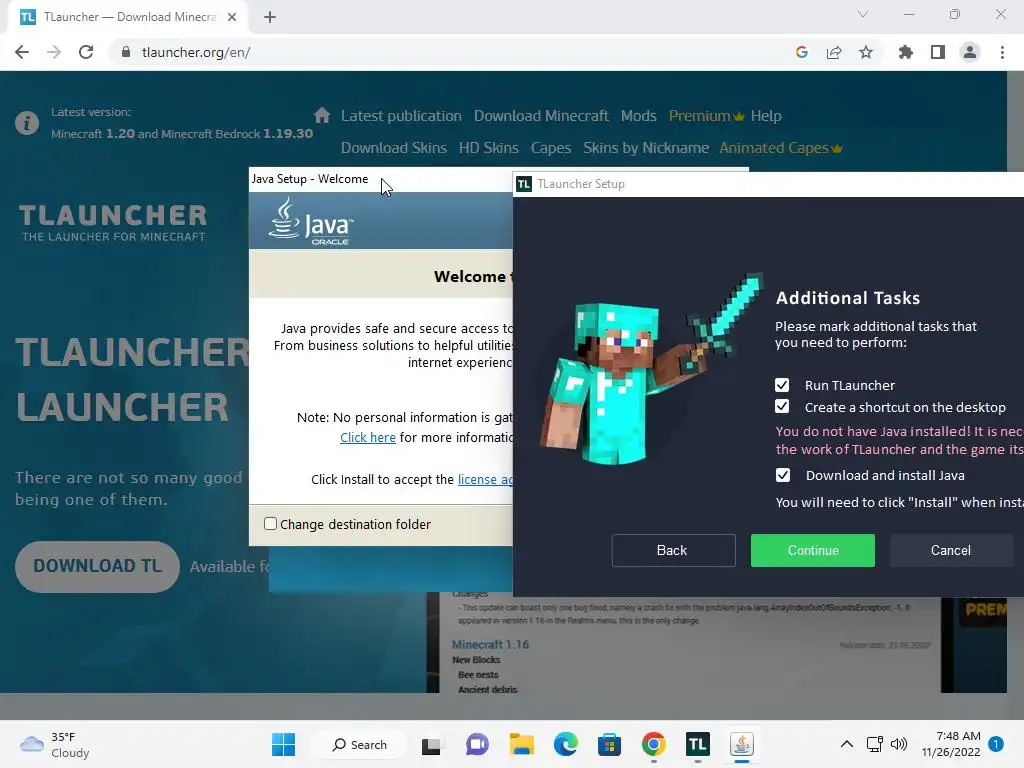
Task: Open network status tray icon
Action: point(874,744)
